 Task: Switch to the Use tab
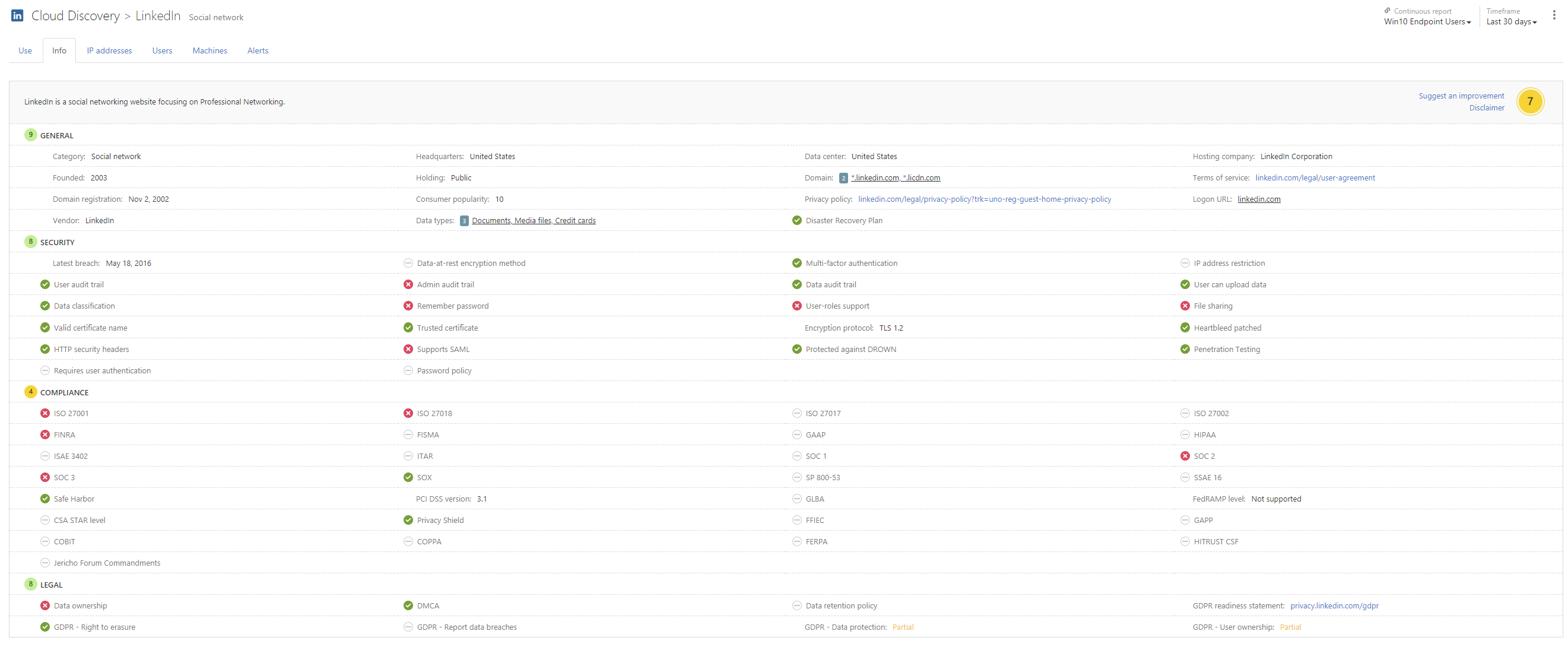[25, 50]
